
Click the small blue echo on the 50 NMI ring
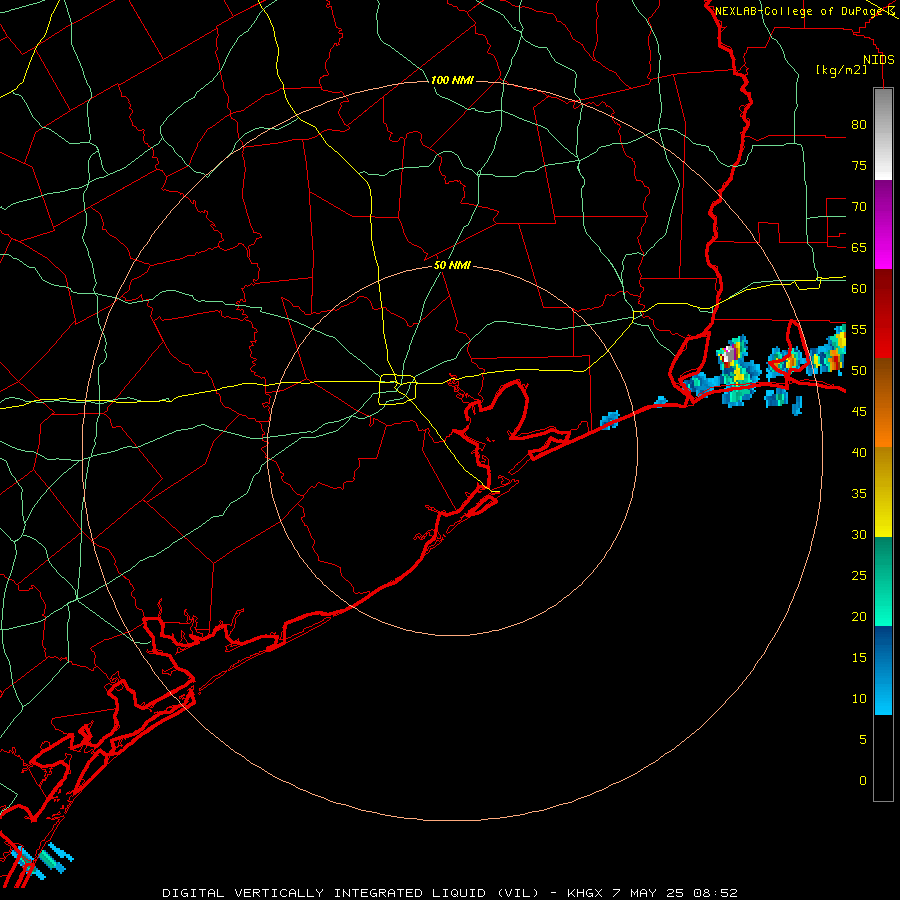(610, 420)
